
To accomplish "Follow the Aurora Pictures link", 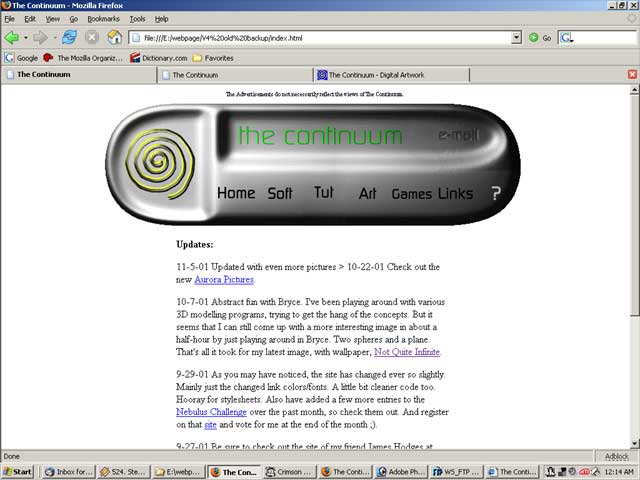I will [x=224, y=280].
